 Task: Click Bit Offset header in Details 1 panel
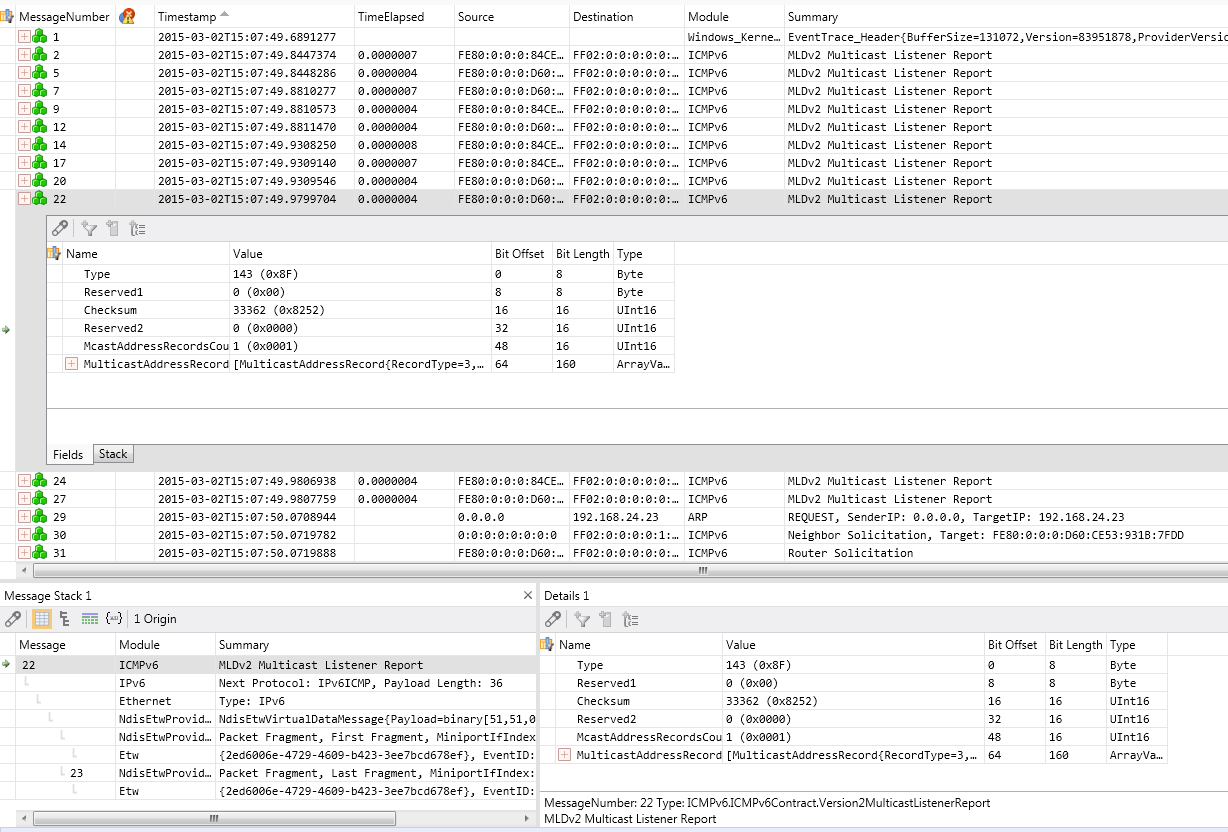tap(1014, 645)
